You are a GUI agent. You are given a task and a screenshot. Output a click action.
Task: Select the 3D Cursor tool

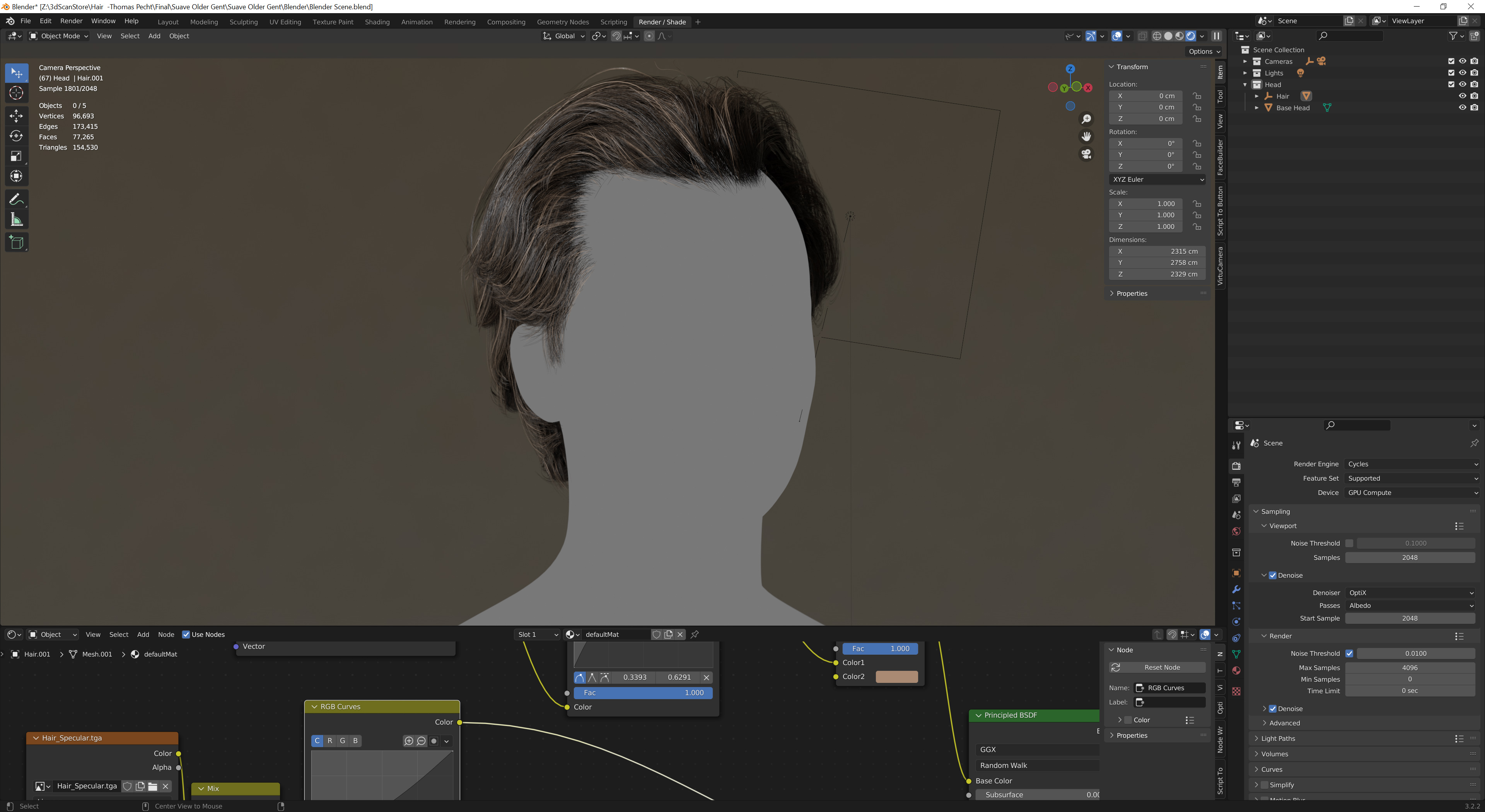(16, 93)
